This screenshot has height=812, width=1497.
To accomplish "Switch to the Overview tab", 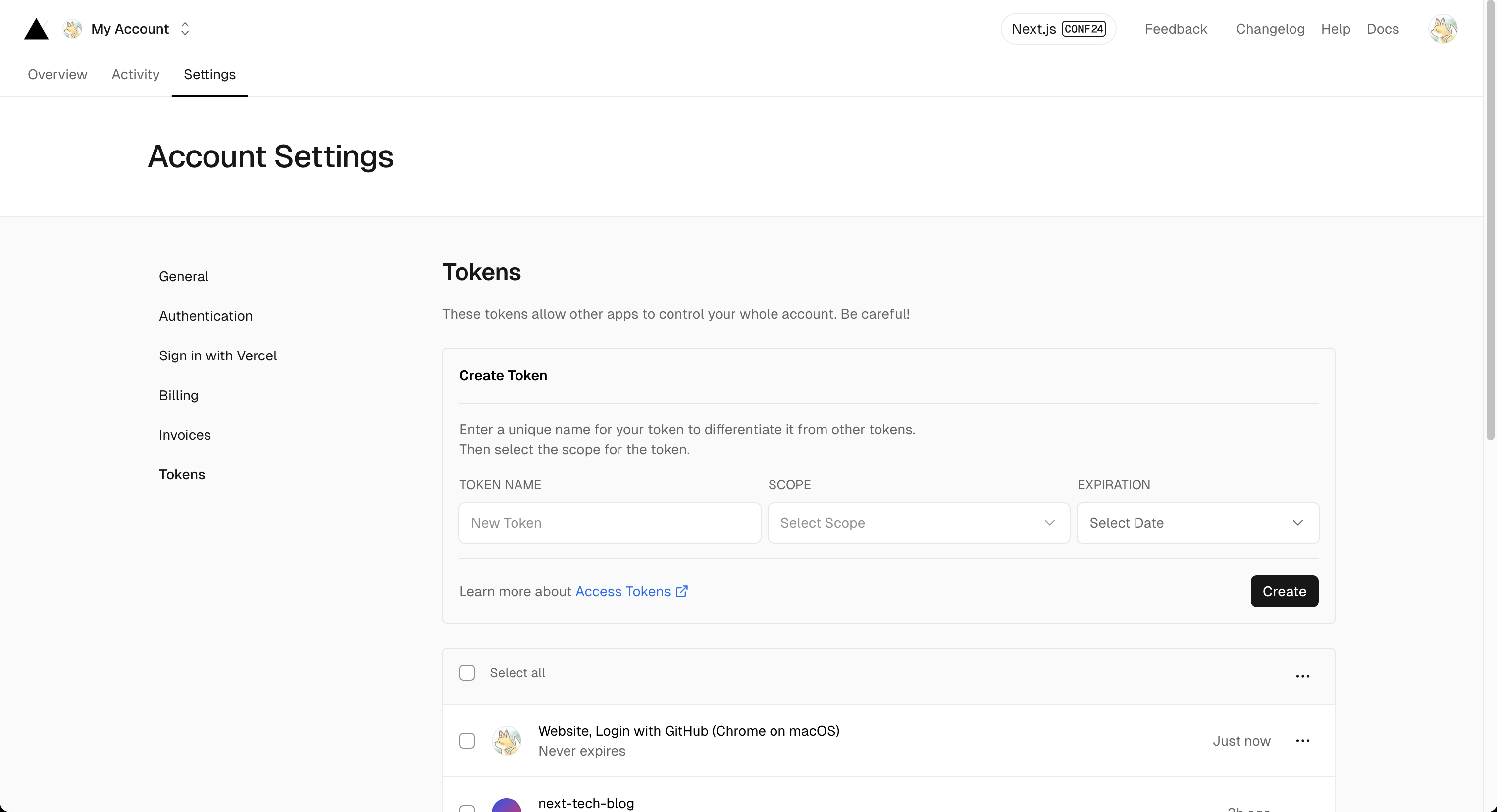I will point(57,74).
